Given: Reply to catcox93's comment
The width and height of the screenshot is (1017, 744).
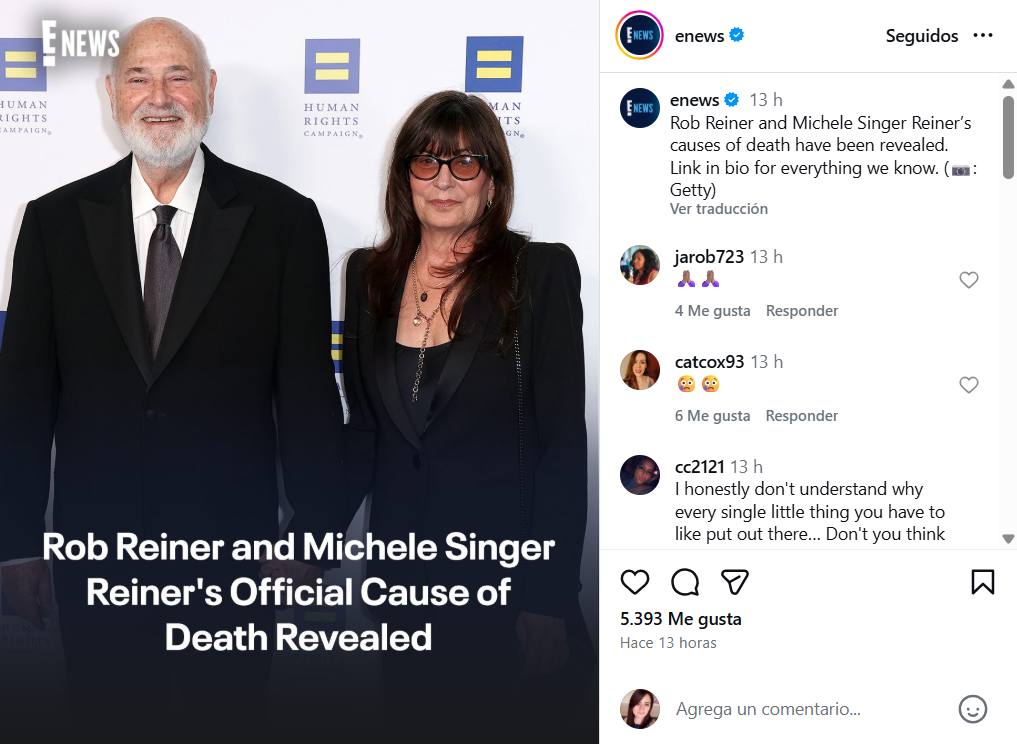Looking at the screenshot, I should 802,416.
